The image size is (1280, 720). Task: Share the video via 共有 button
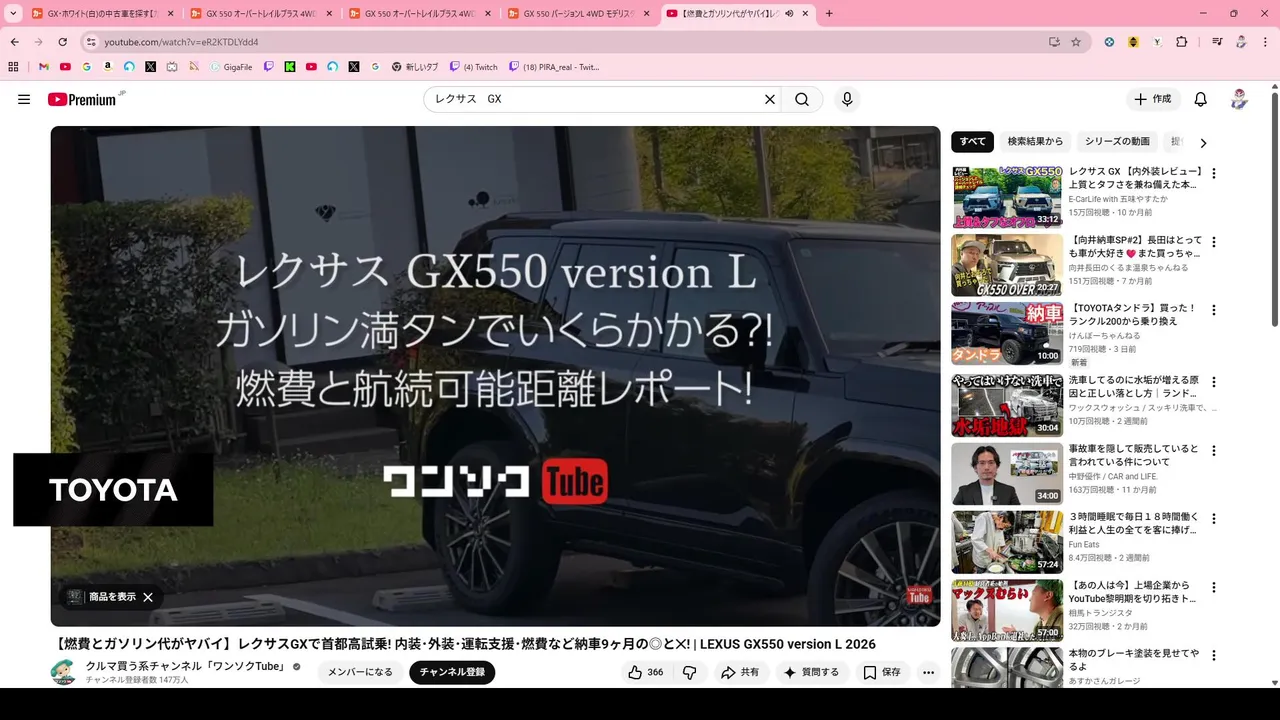pos(741,672)
